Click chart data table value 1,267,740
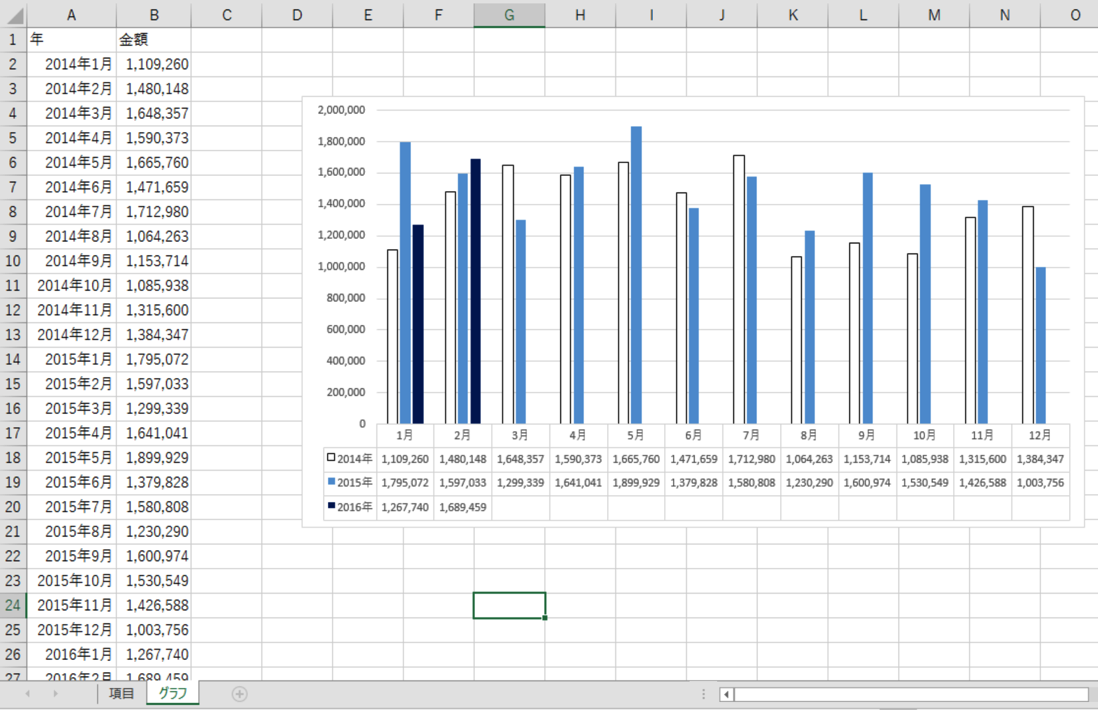This screenshot has height=710, width=1098. 405,507
